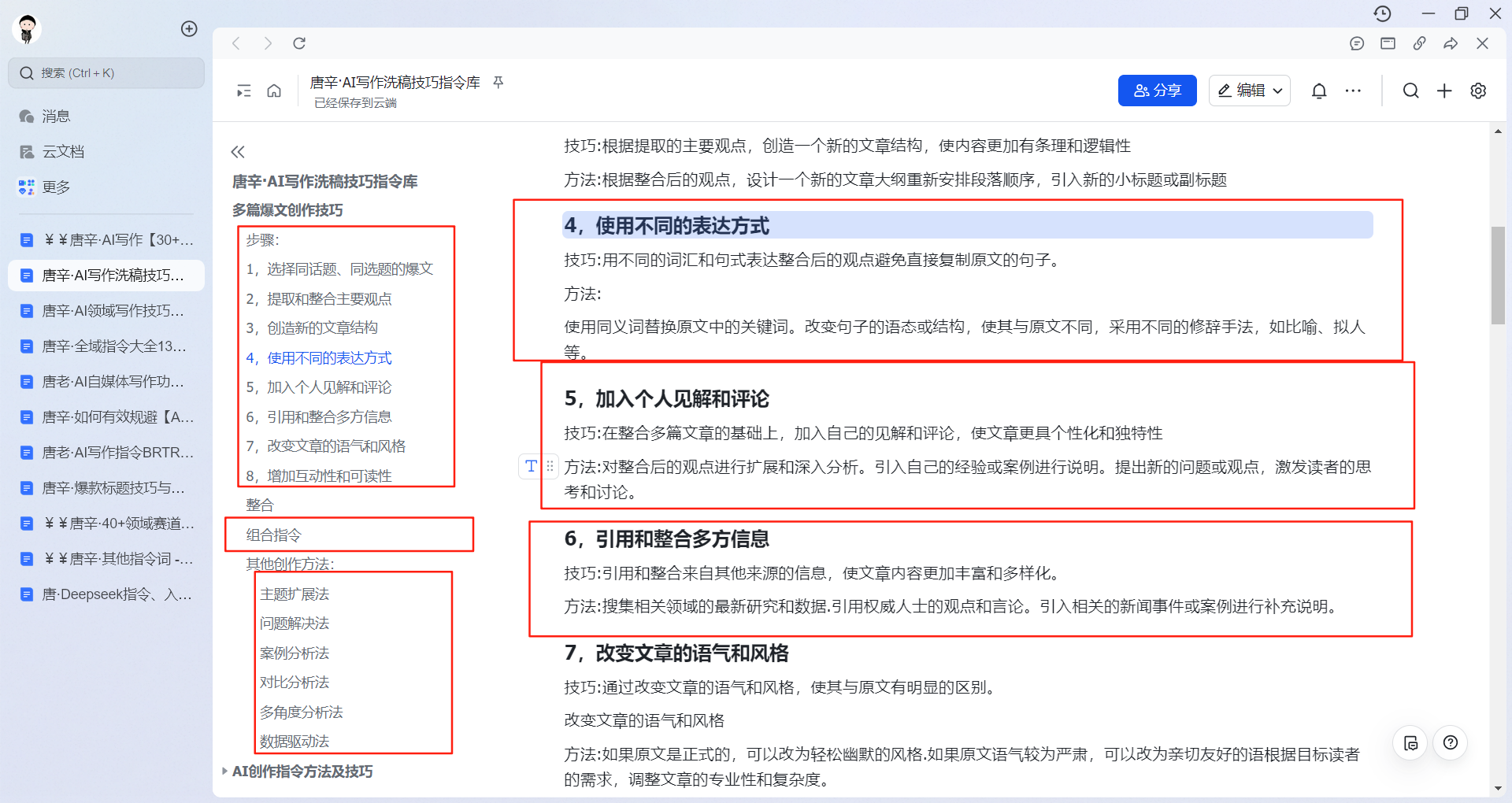Image resolution: width=1512 pixels, height=803 pixels.
Task: Open document 唐辛·全域指令大全13…
Action: (106, 346)
